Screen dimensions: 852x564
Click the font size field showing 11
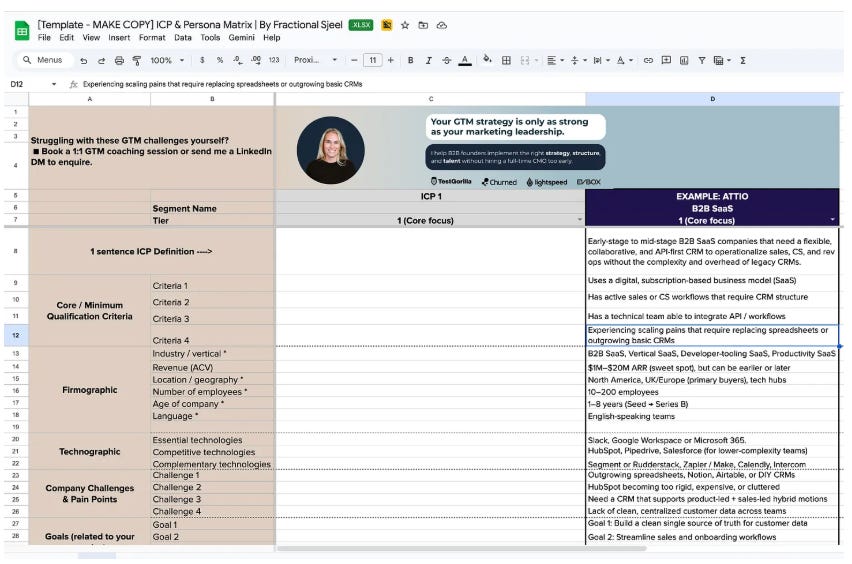[x=373, y=60]
